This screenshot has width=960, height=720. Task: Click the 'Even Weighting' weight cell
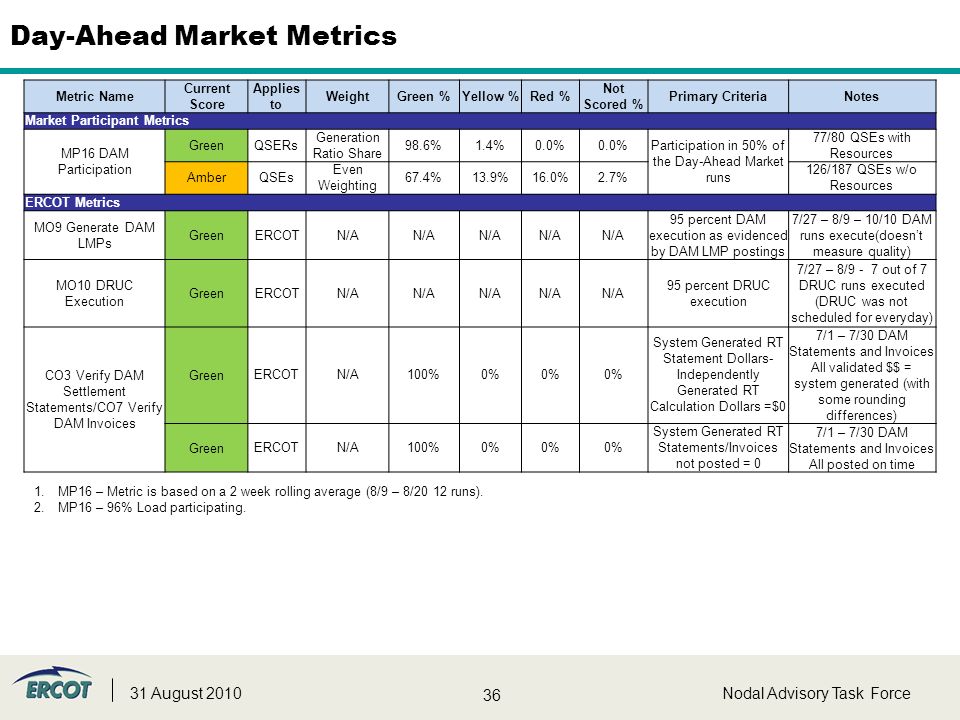pyautogui.click(x=347, y=178)
